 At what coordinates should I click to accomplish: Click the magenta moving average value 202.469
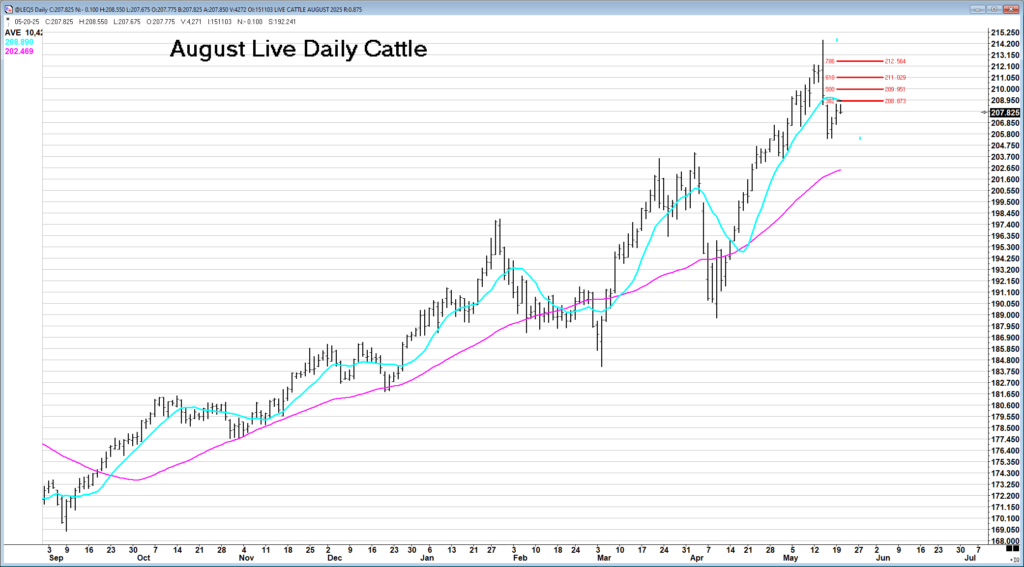pos(19,51)
